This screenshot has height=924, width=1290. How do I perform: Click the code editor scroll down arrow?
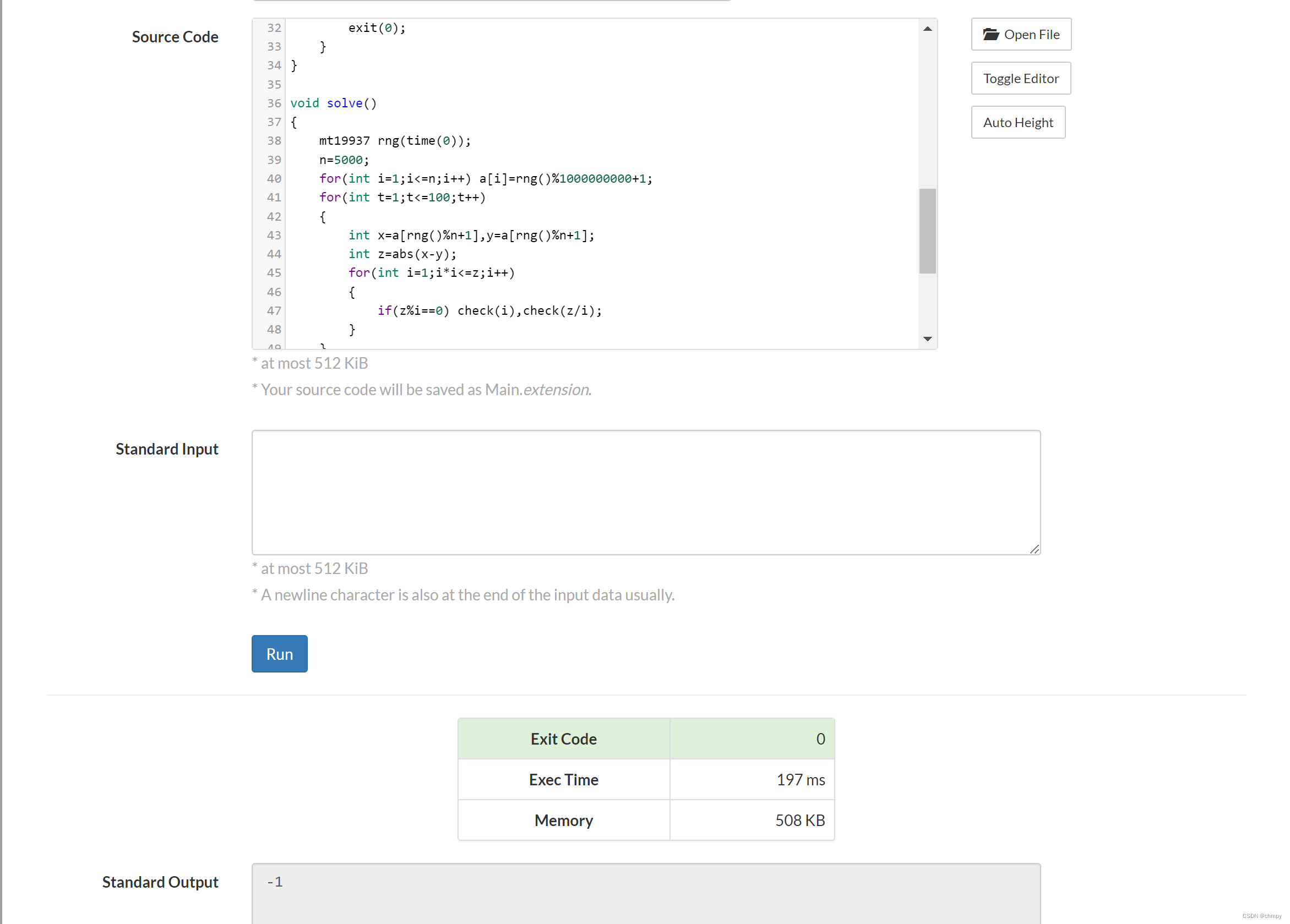927,339
